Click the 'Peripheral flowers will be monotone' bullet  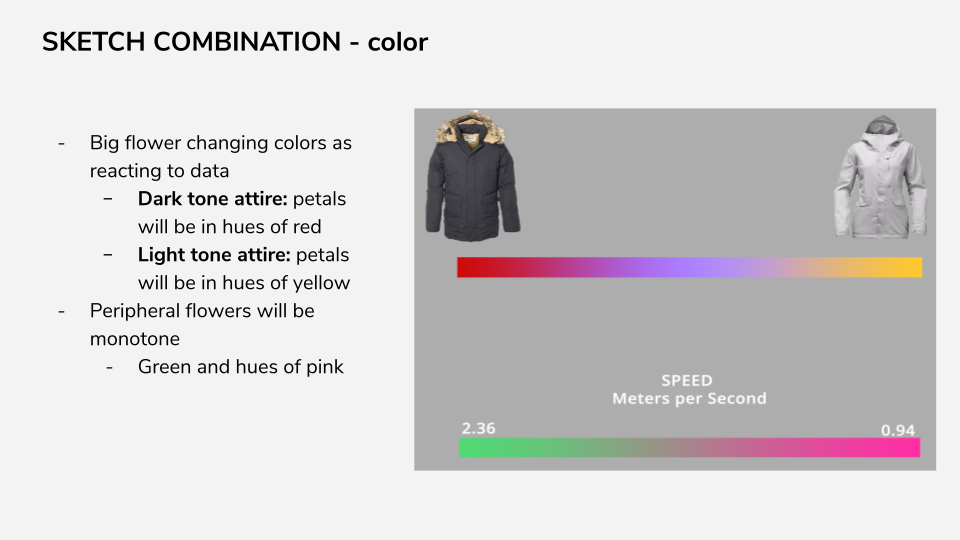pyautogui.click(x=202, y=324)
